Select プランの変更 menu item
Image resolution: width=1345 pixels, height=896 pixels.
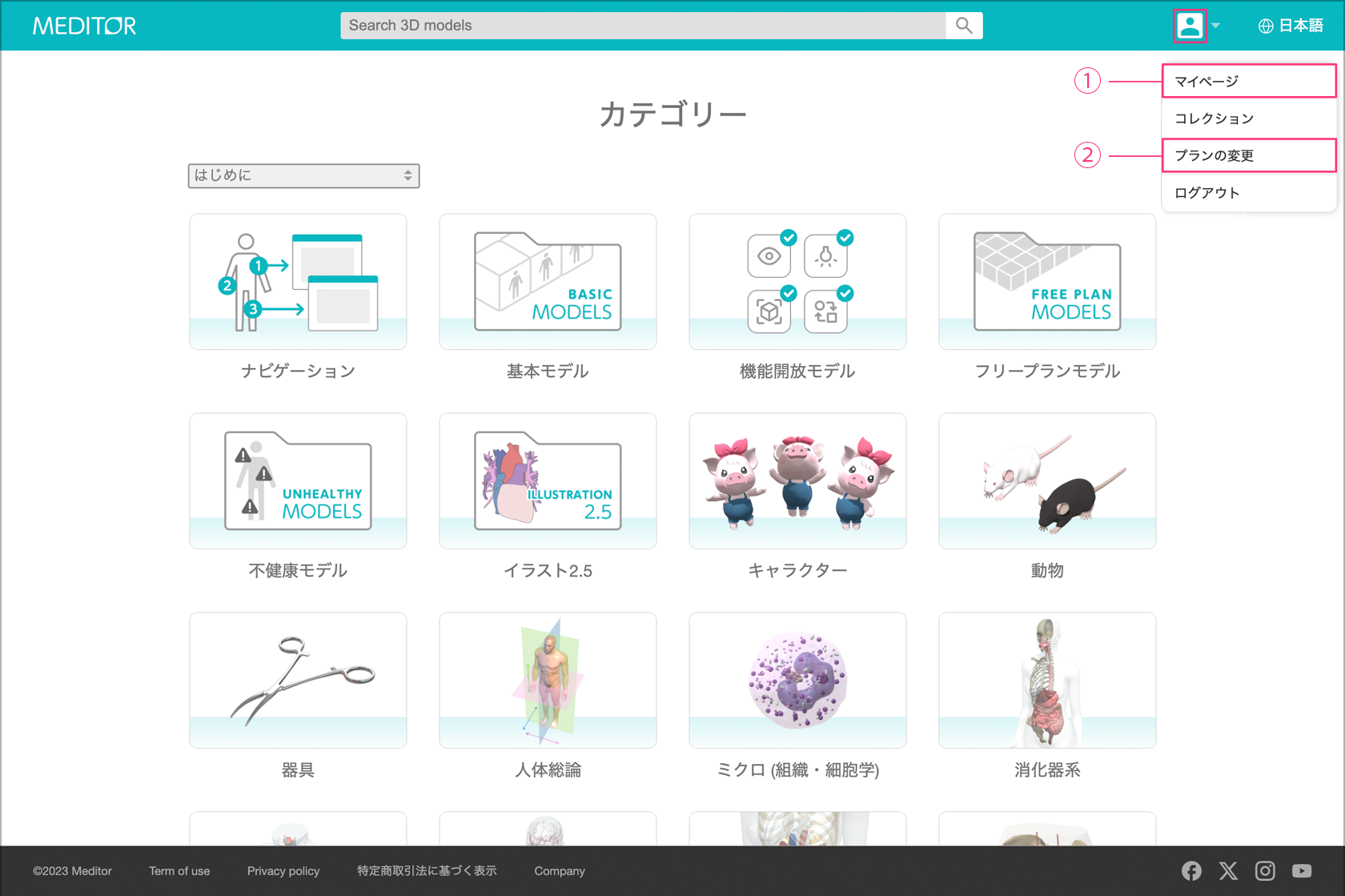[1247, 155]
